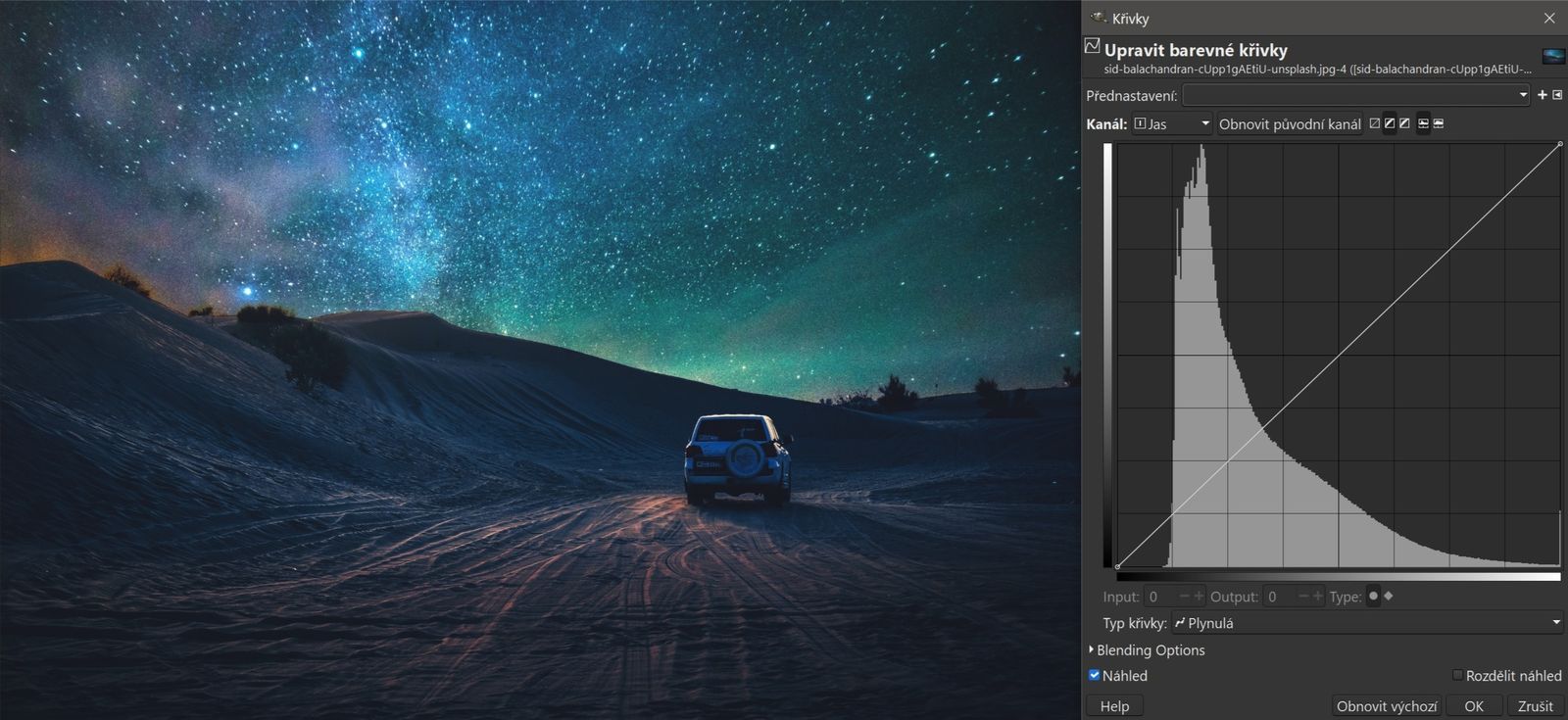
Task: Switch to the logarithmic histogram icon
Action: 1439,123
